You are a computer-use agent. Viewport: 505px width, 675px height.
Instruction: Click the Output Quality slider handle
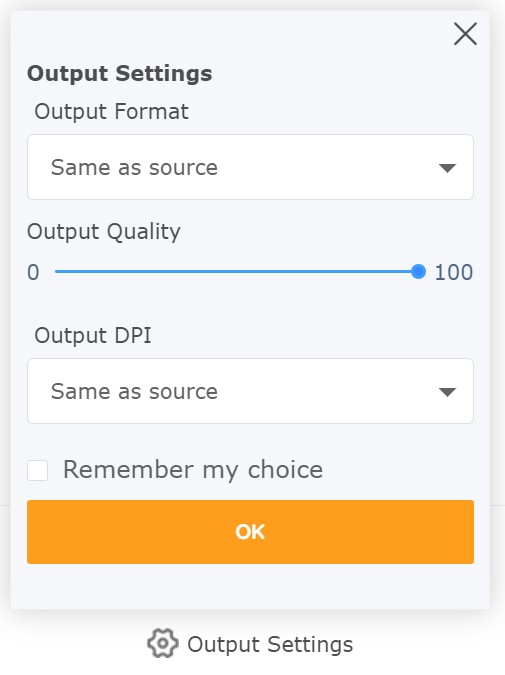(418, 272)
